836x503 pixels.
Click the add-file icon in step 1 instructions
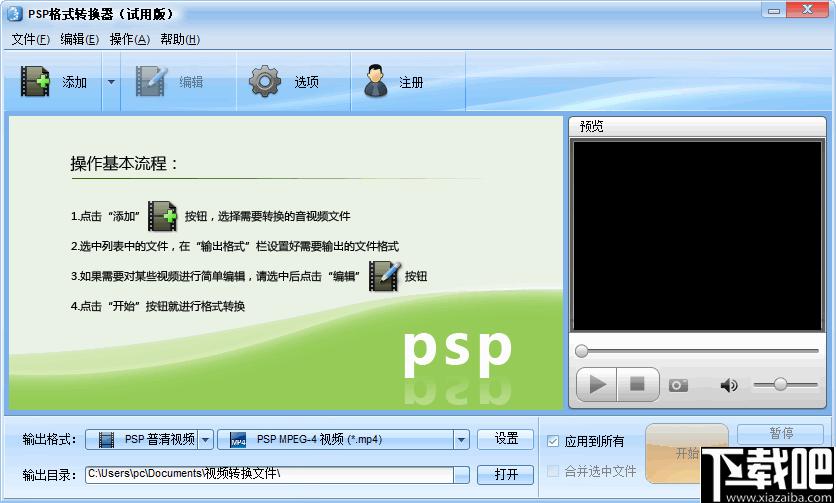pyautogui.click(x=162, y=216)
